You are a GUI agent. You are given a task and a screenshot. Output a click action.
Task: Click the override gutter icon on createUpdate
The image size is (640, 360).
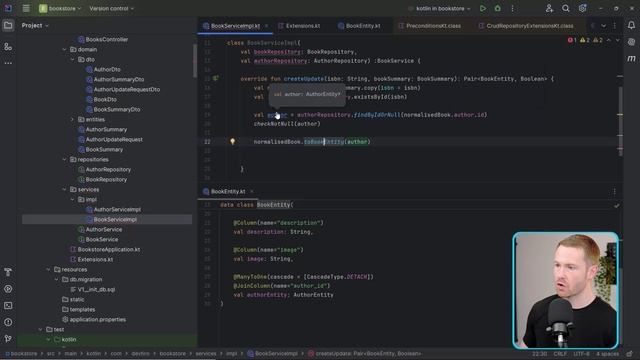click(216, 78)
